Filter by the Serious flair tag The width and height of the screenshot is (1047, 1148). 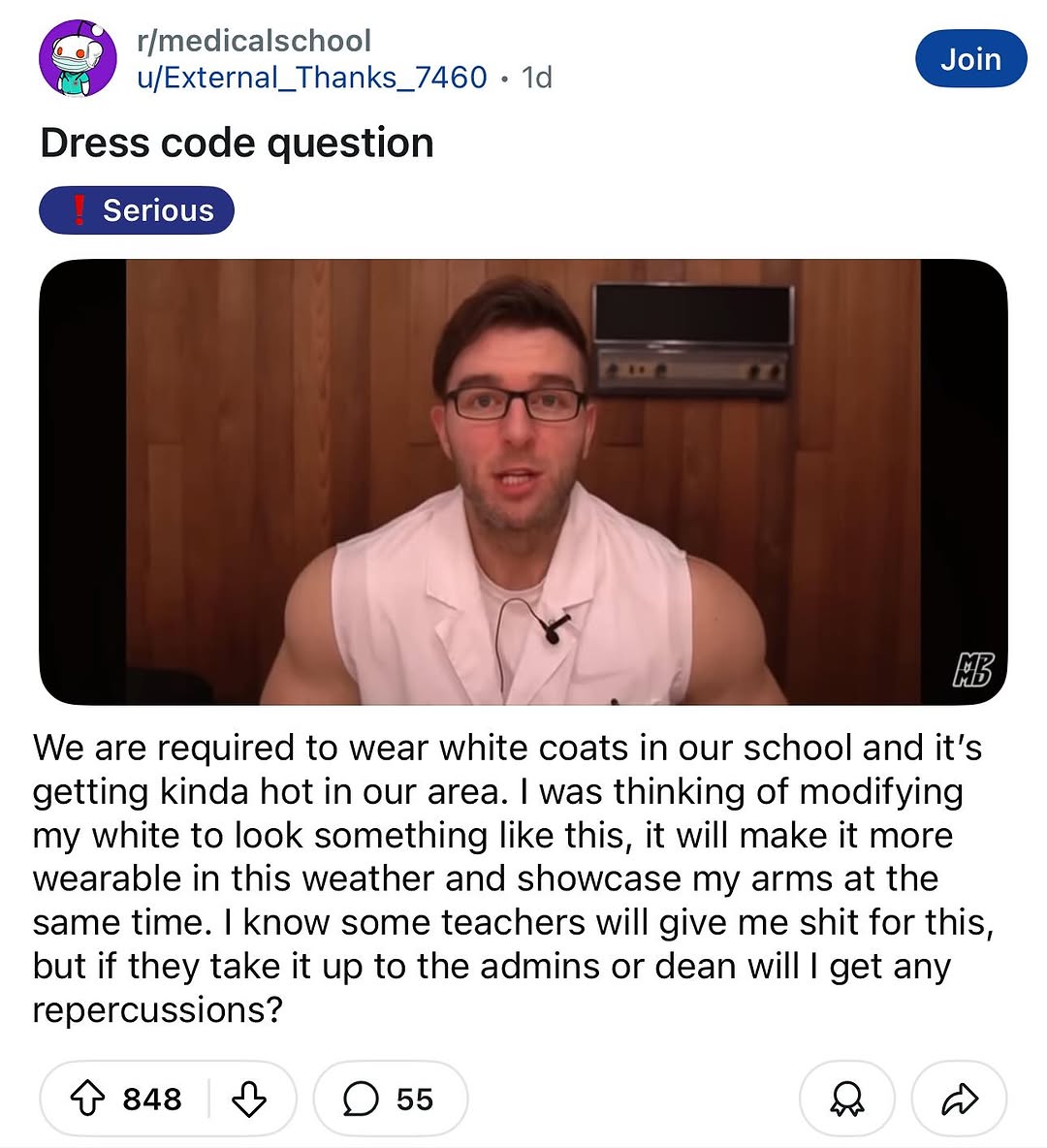[137, 210]
